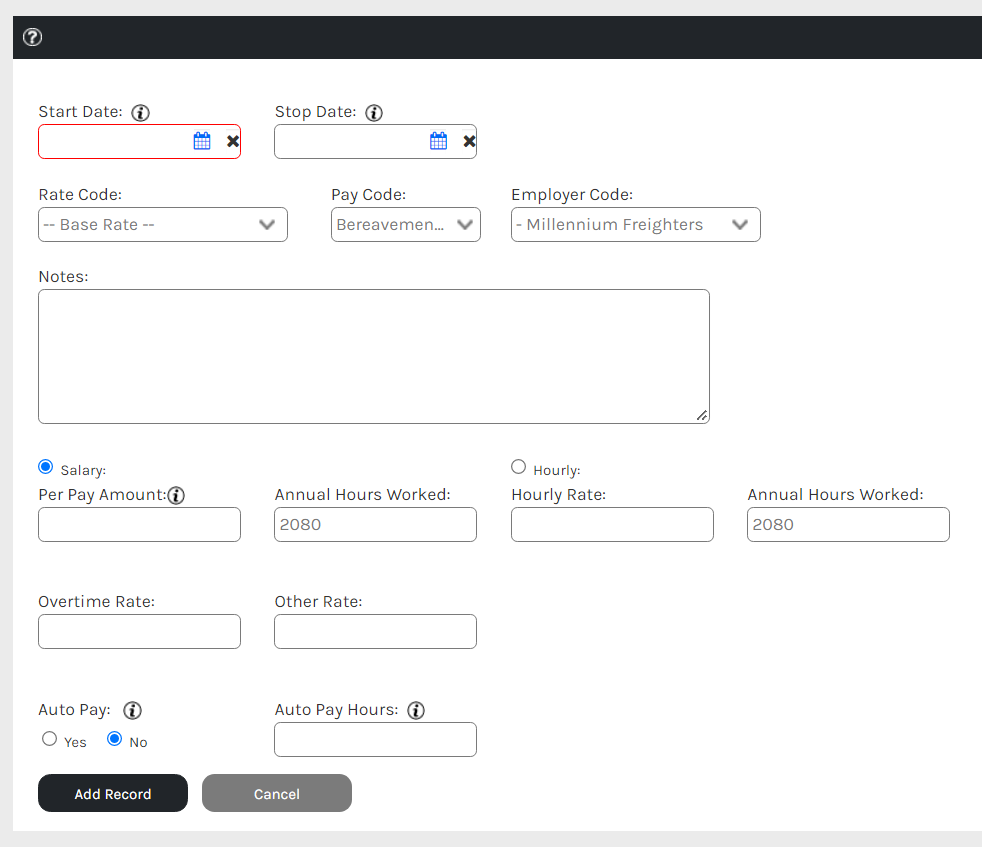Focus the Auto Pay Hours field
This screenshot has height=847, width=982.
pyautogui.click(x=376, y=739)
